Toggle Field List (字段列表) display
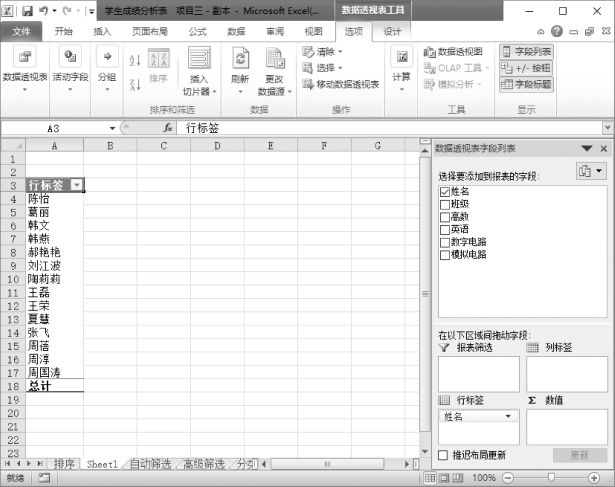615x487 pixels. [x=526, y=51]
